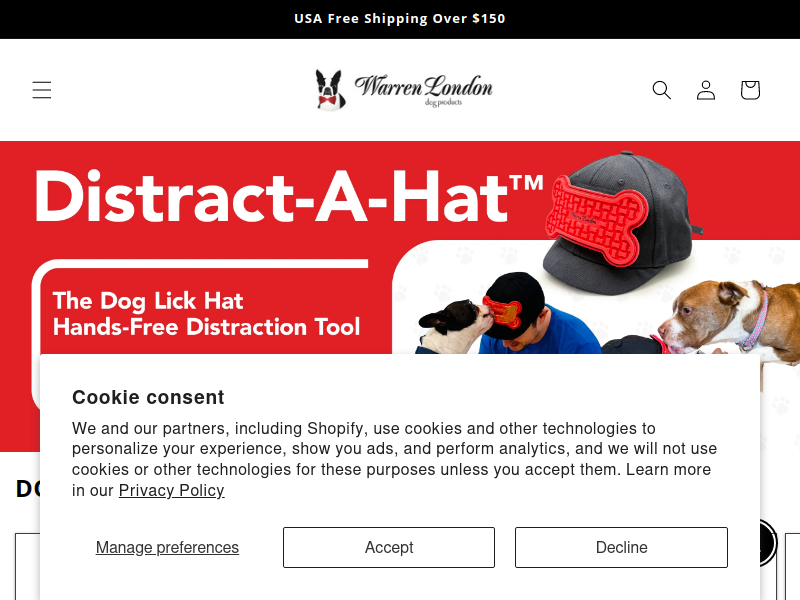The image size is (800, 600).
Task: Click the Dog Lick Hat tagline box
Action: 207,314
